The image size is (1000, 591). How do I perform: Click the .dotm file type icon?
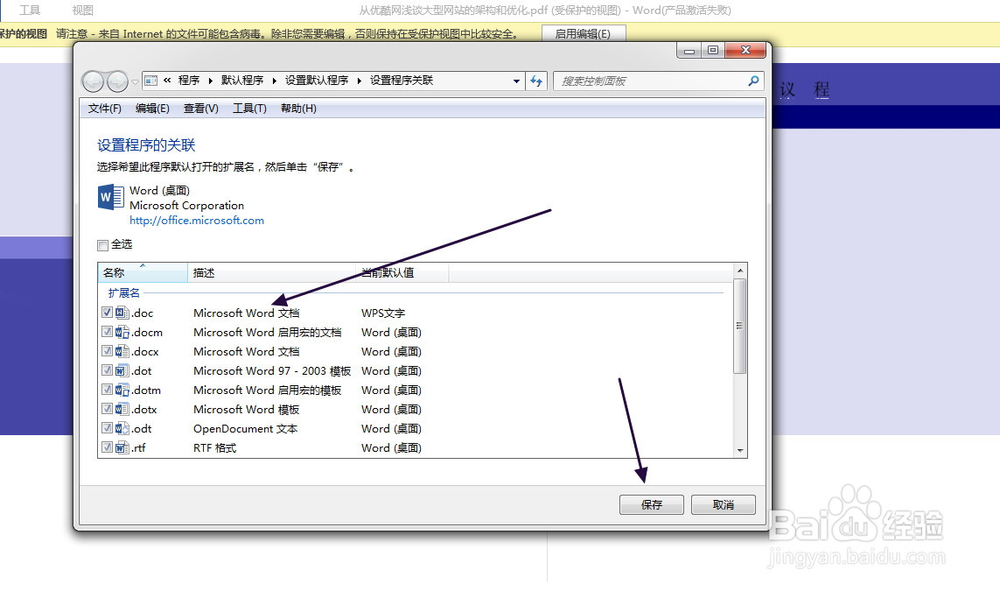pos(122,390)
